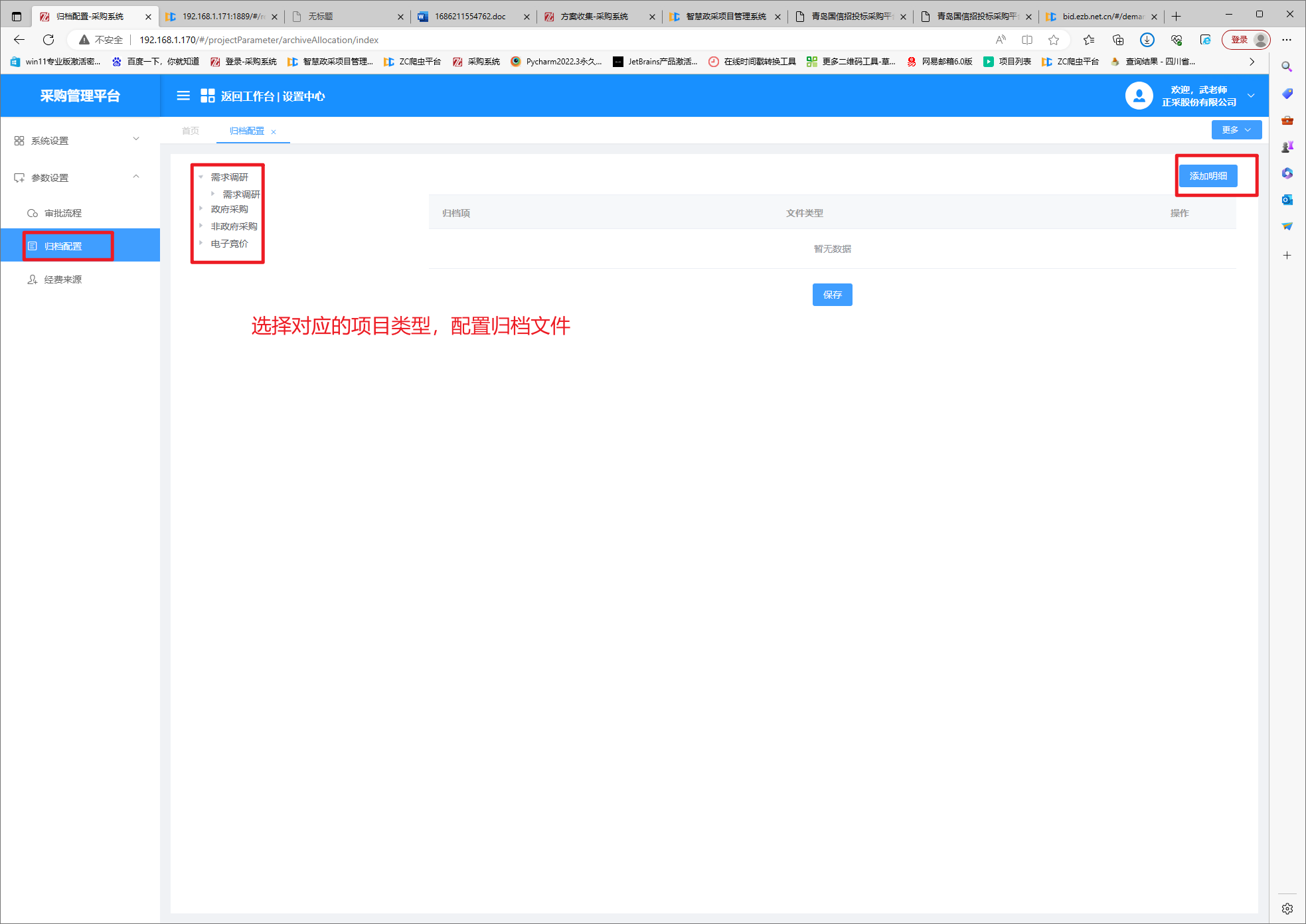1306x924 pixels.
Task: Click the Outlook icon in sidebar
Action: (1287, 199)
